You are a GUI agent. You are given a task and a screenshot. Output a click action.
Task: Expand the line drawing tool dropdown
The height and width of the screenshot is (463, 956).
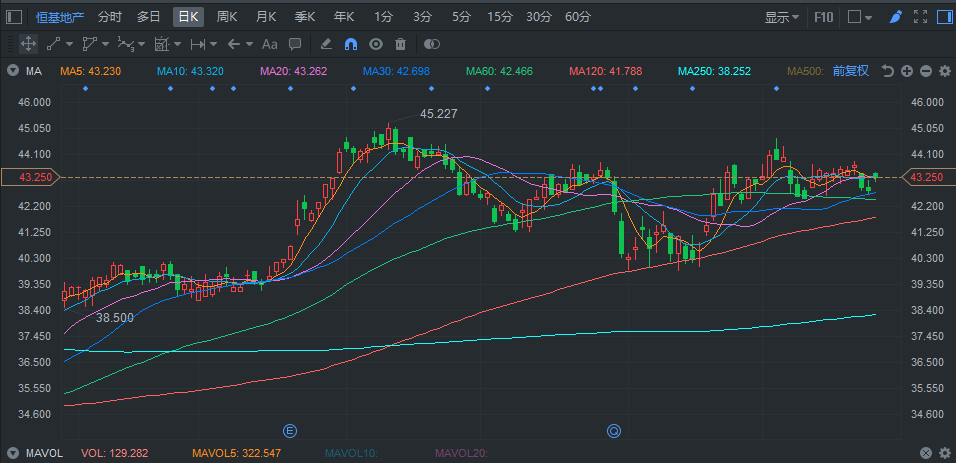[67, 44]
